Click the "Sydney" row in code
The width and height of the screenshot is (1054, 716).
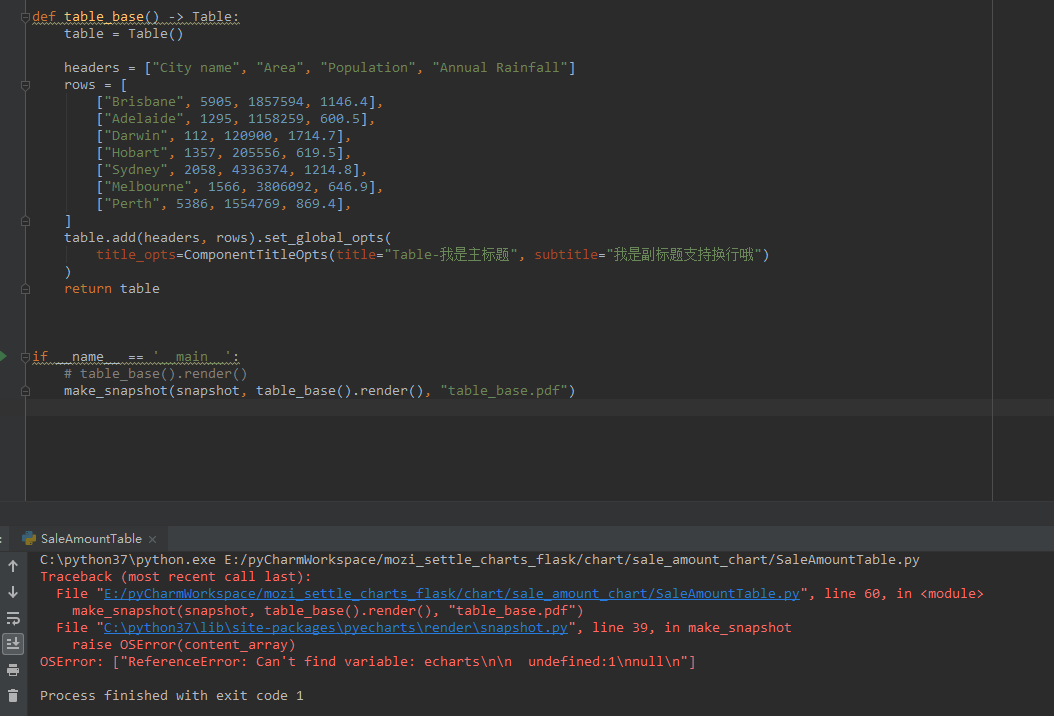(231, 169)
